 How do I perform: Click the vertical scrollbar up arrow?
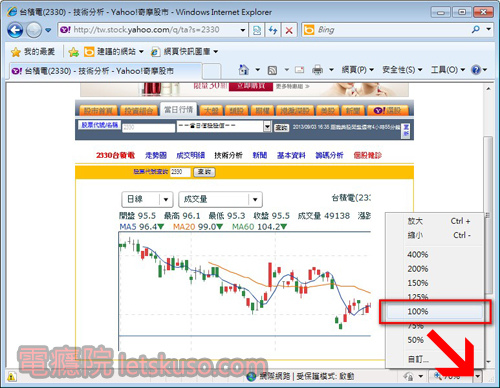pyautogui.click(x=488, y=89)
